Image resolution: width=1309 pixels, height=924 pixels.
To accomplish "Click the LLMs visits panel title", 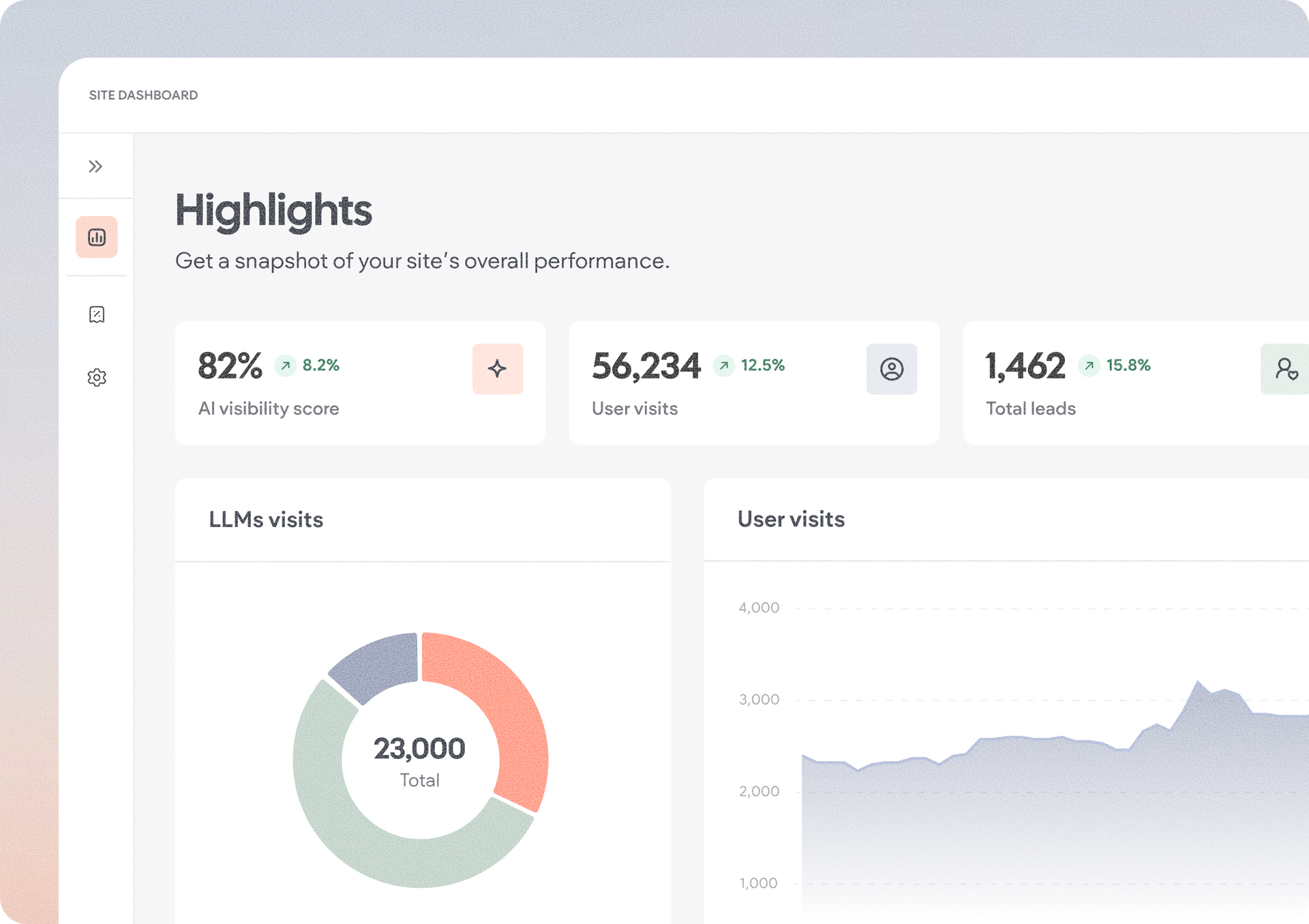I will tap(266, 520).
